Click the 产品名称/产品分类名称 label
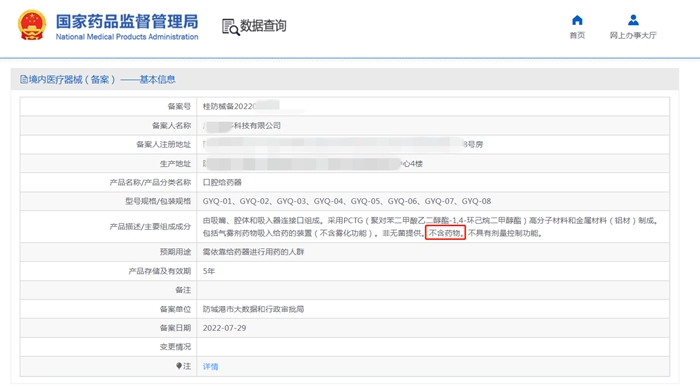 click(x=150, y=183)
